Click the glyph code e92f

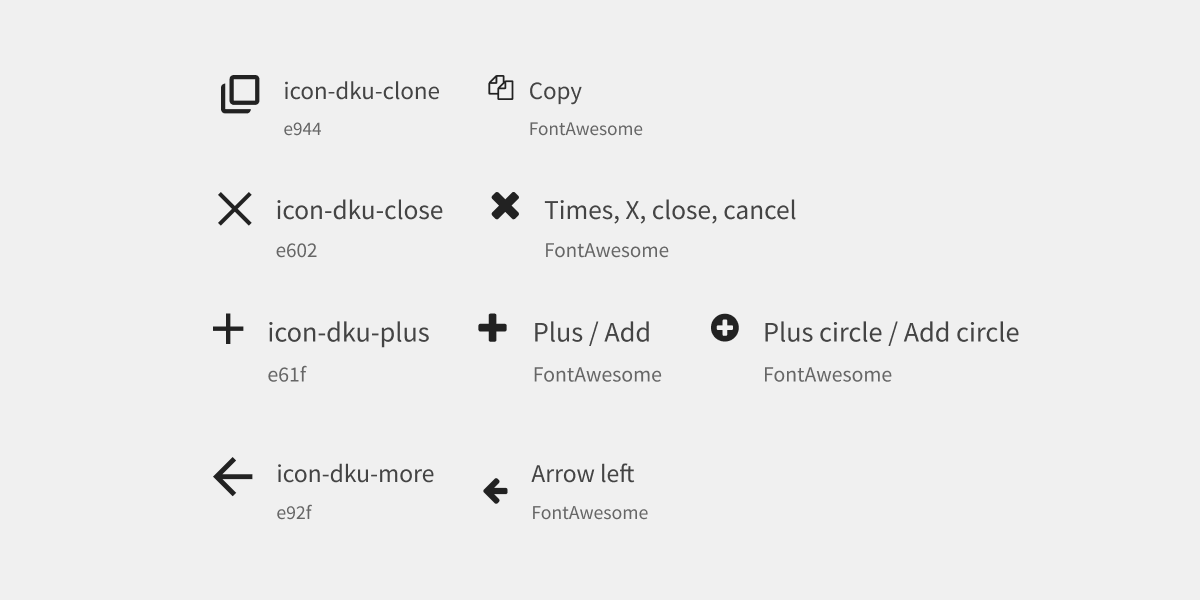[x=294, y=513]
